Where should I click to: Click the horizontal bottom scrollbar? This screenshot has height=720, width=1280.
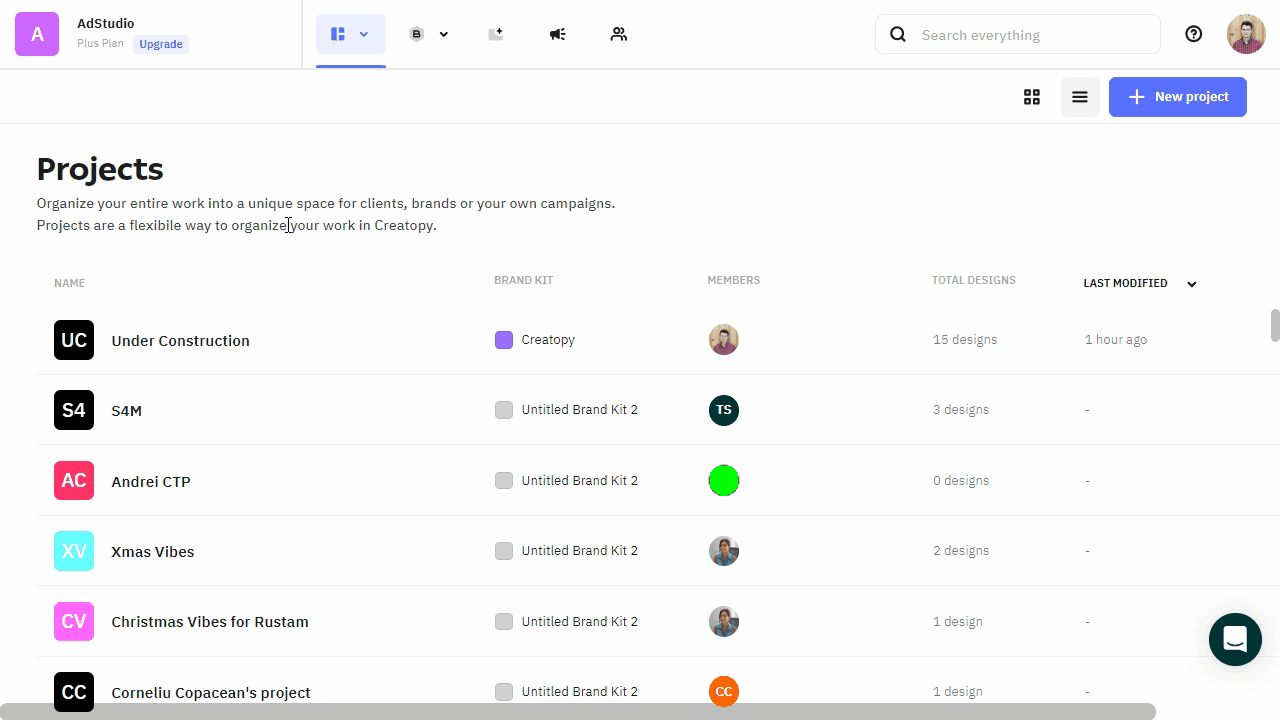578,711
